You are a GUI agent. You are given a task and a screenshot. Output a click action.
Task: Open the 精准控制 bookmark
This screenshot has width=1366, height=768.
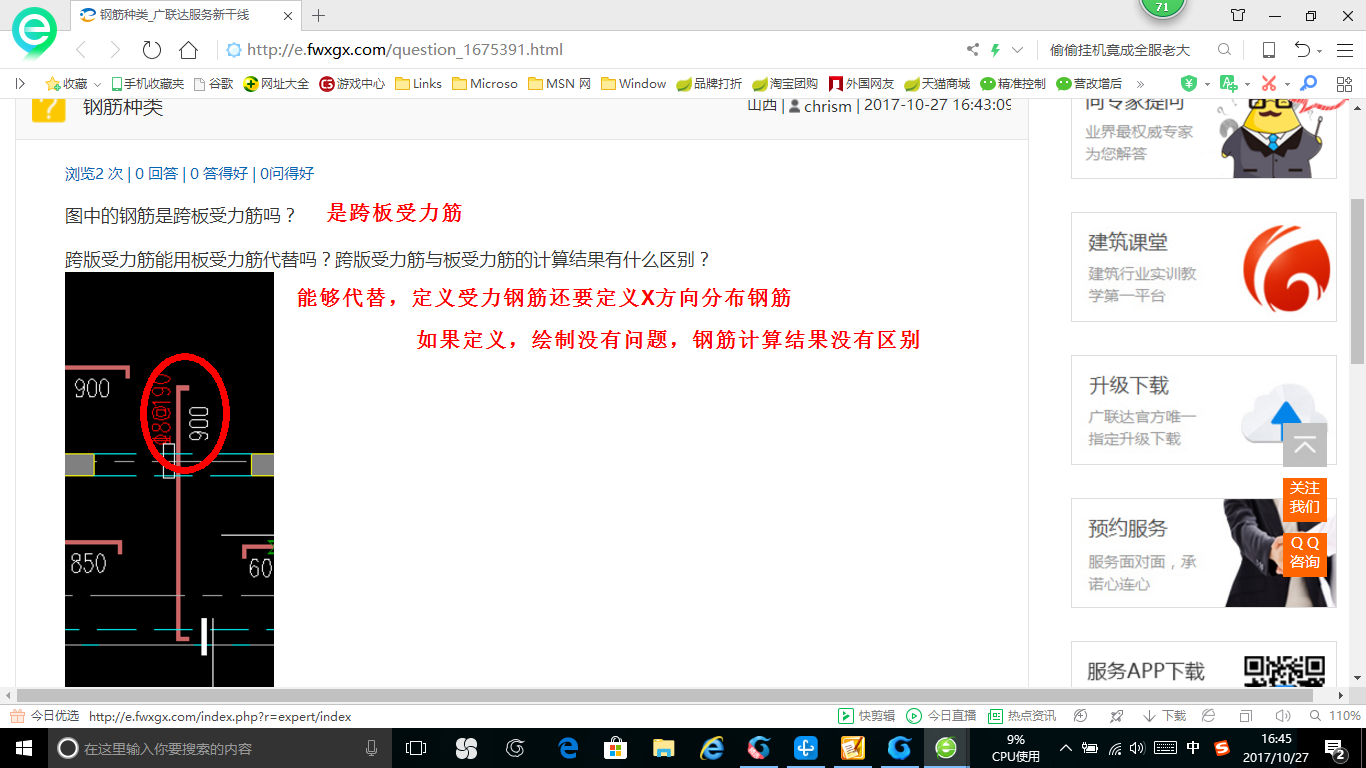(1013, 84)
